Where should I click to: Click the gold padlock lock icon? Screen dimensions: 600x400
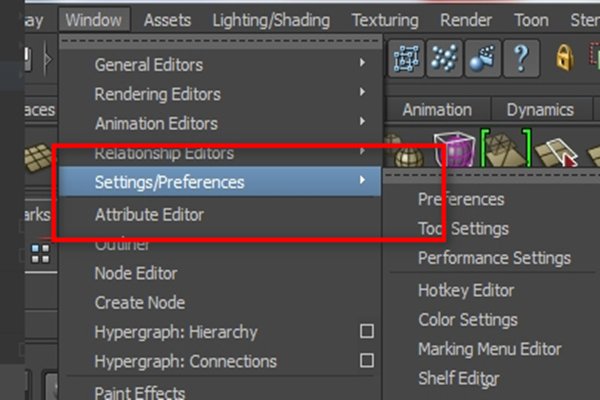pos(564,60)
